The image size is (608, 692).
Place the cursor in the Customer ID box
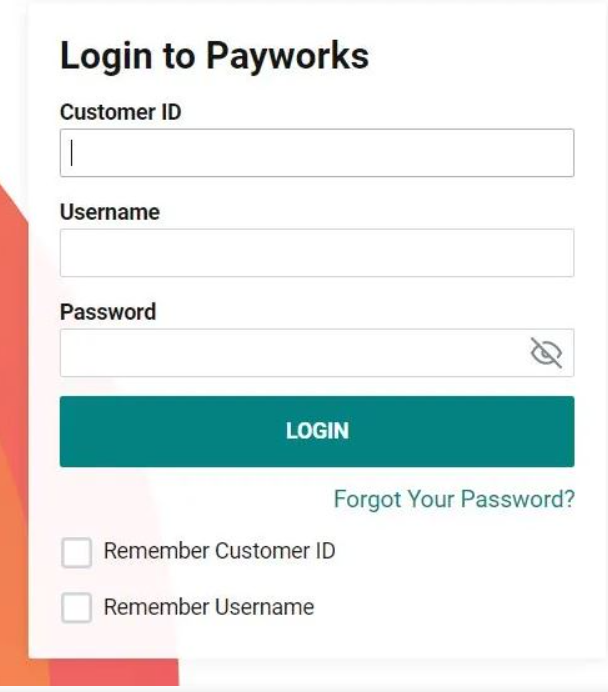pyautogui.click(x=317, y=153)
